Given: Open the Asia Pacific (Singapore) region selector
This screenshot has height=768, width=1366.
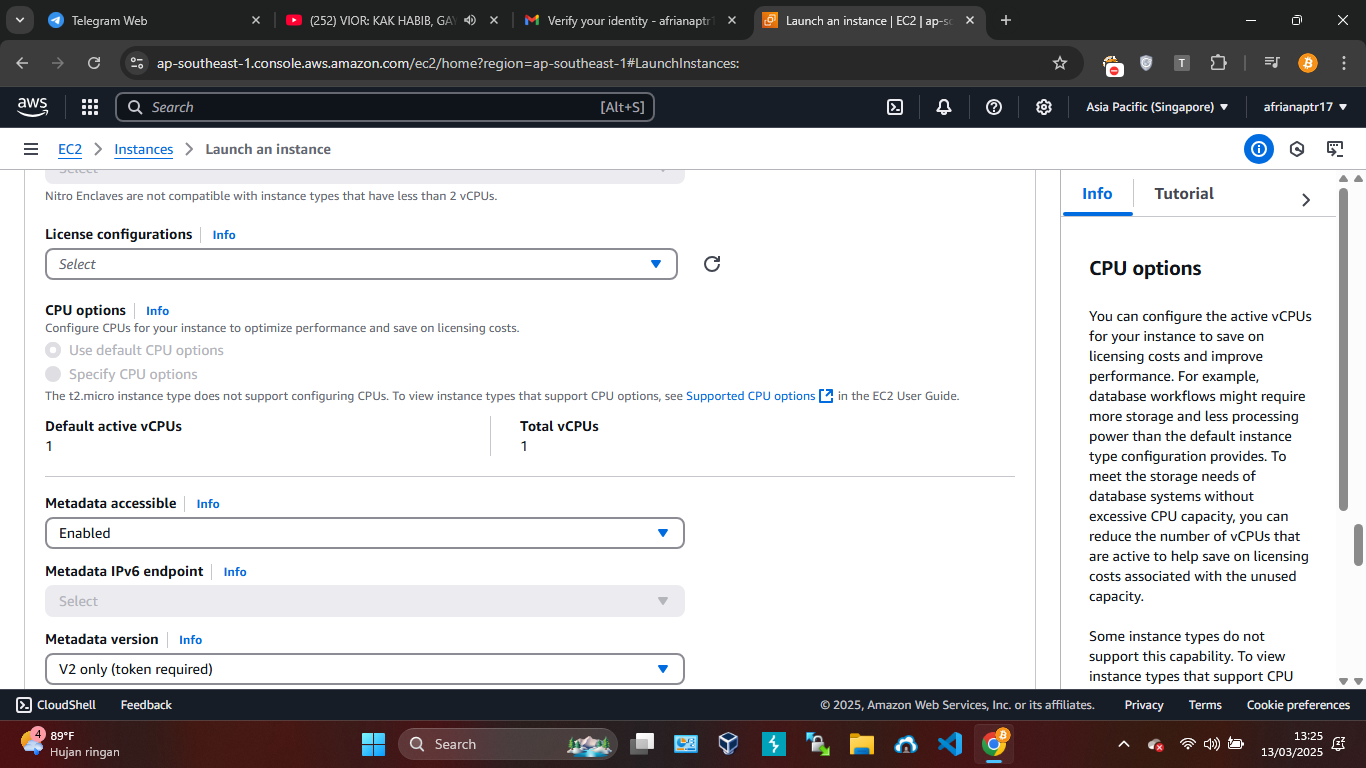Looking at the screenshot, I should [x=1158, y=107].
